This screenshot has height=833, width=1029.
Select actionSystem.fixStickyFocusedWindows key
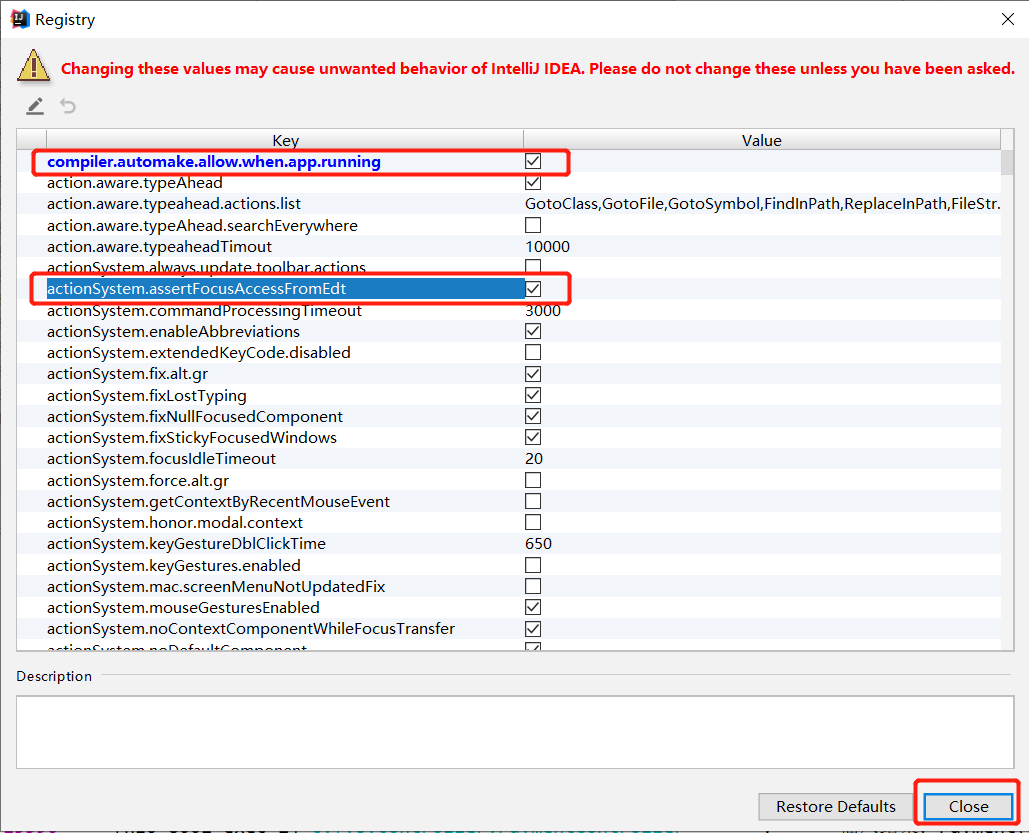click(192, 437)
